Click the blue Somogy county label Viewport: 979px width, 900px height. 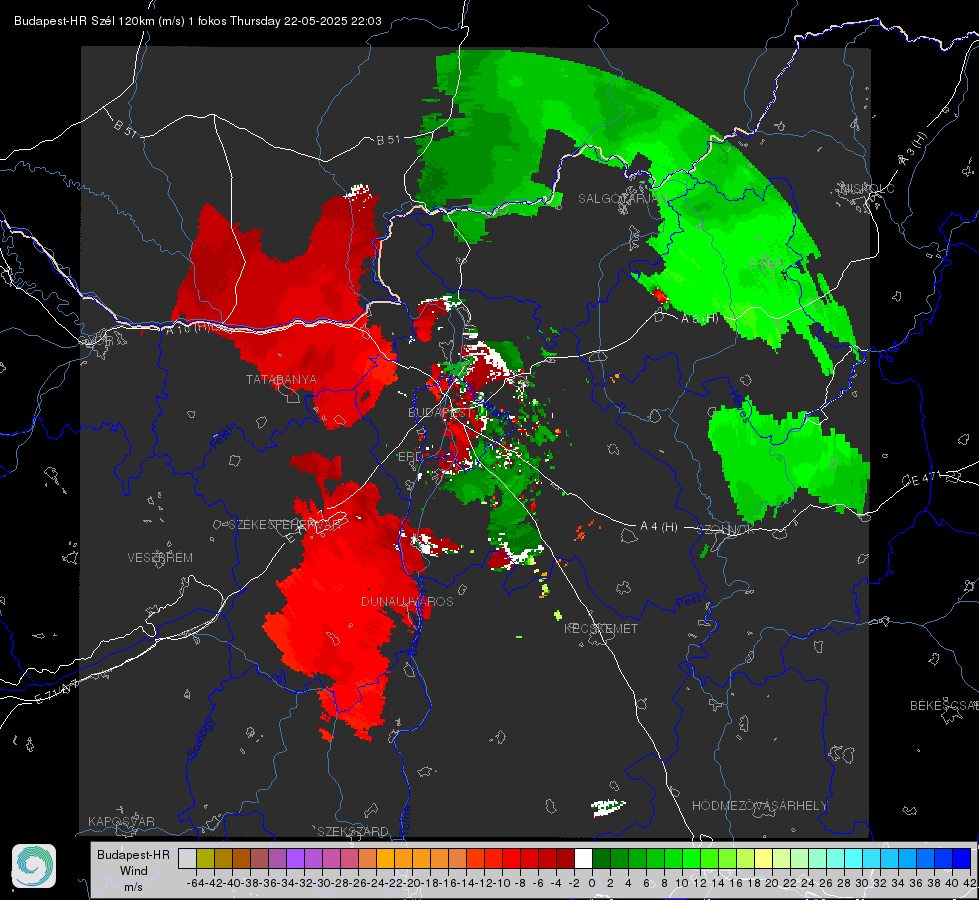click(x=201, y=738)
